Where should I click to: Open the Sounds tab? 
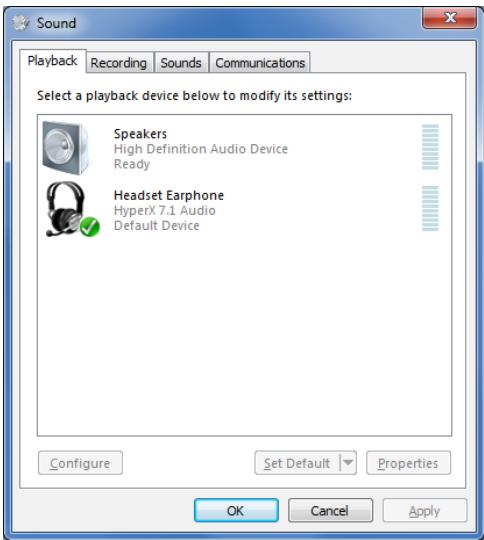[181, 63]
